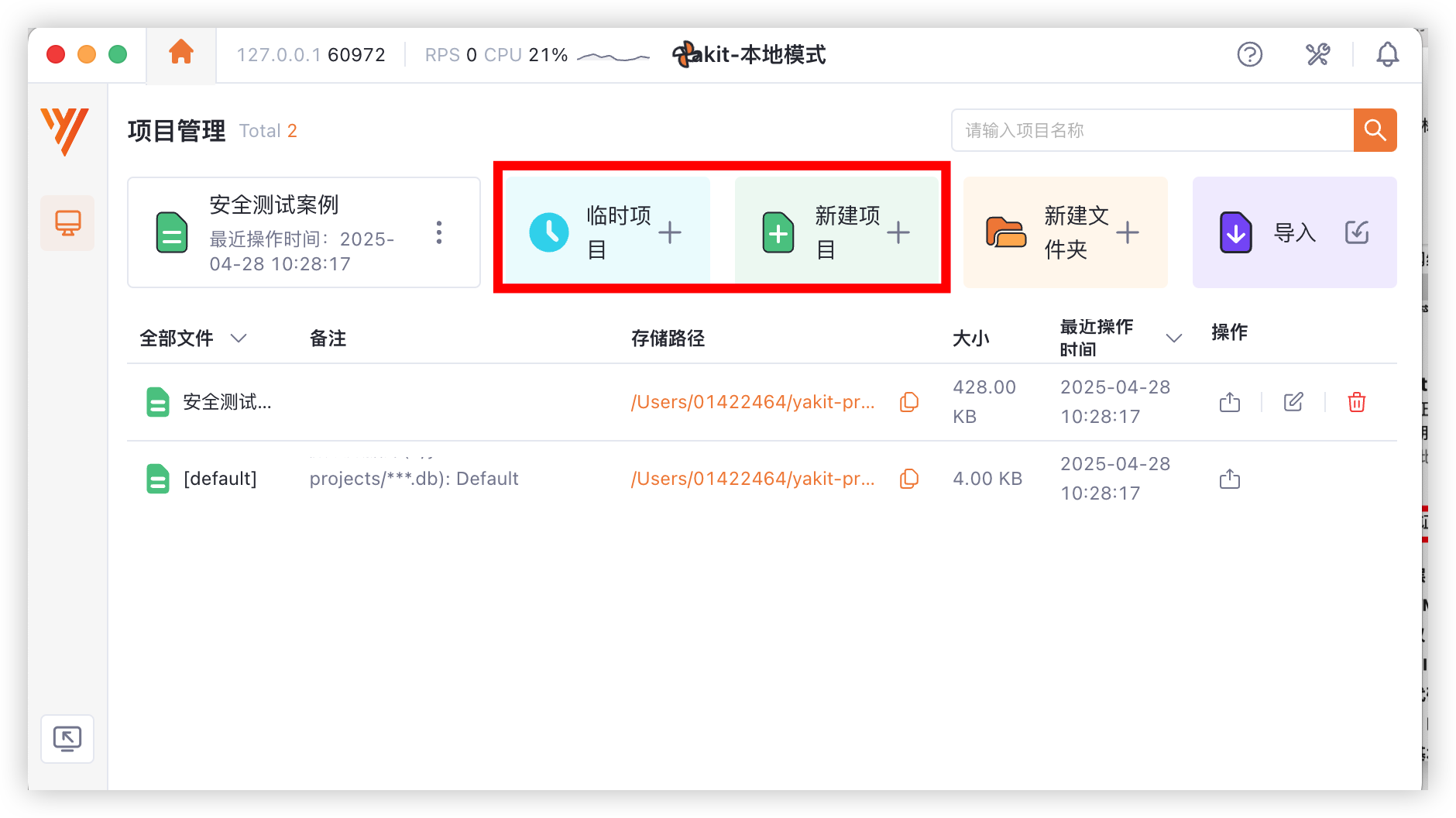Click the orange search magnifier button
This screenshot has height=818, width=1456.
coord(1375,130)
